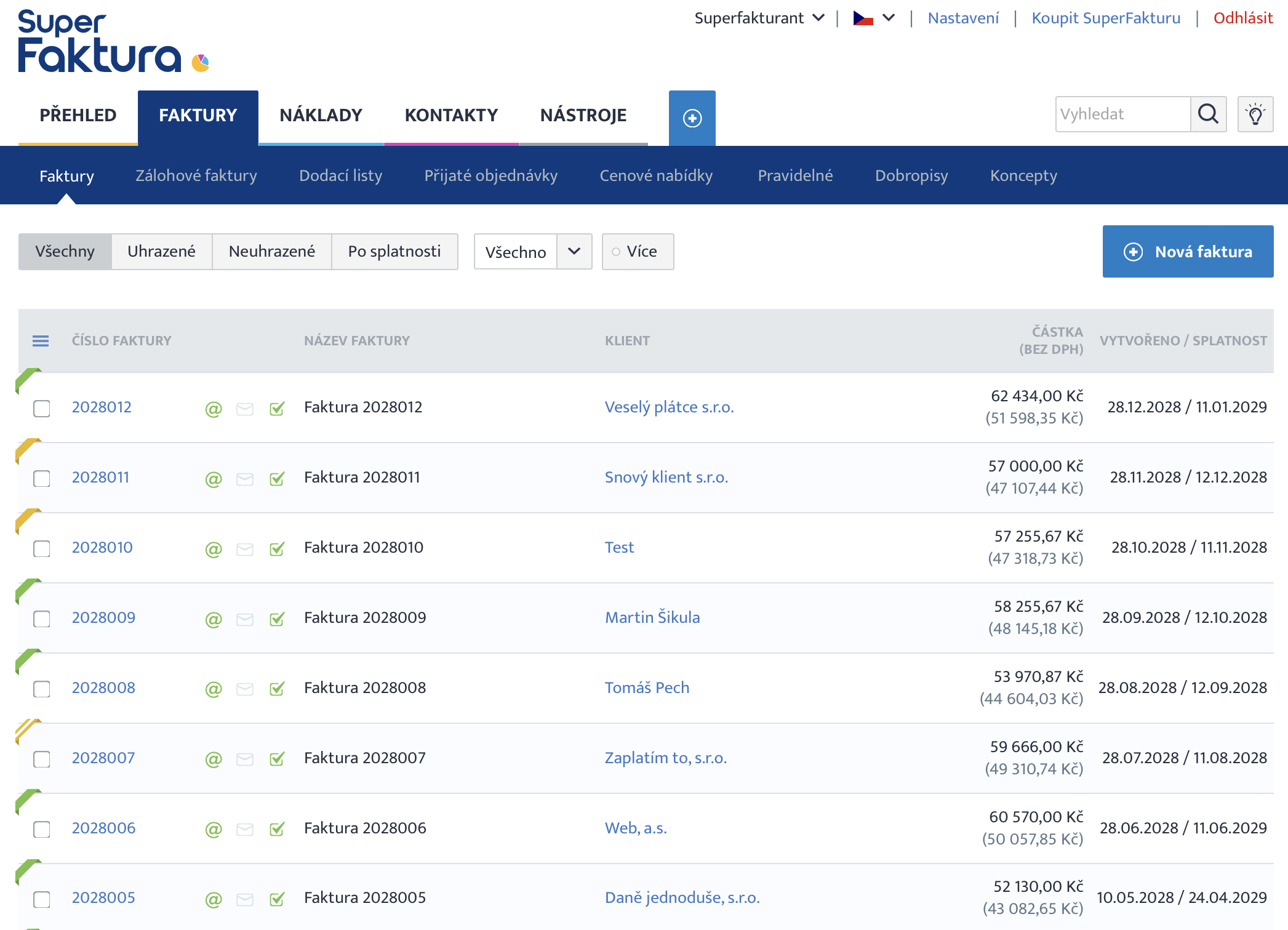Click the @ email icon for invoice 2028005
This screenshot has width=1288, height=930.
(x=213, y=900)
